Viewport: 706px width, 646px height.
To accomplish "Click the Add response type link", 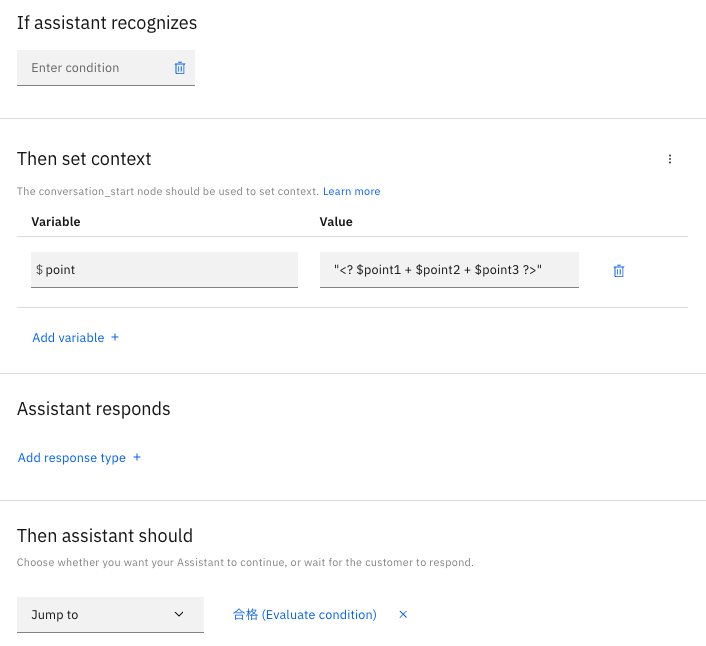I will point(72,458).
